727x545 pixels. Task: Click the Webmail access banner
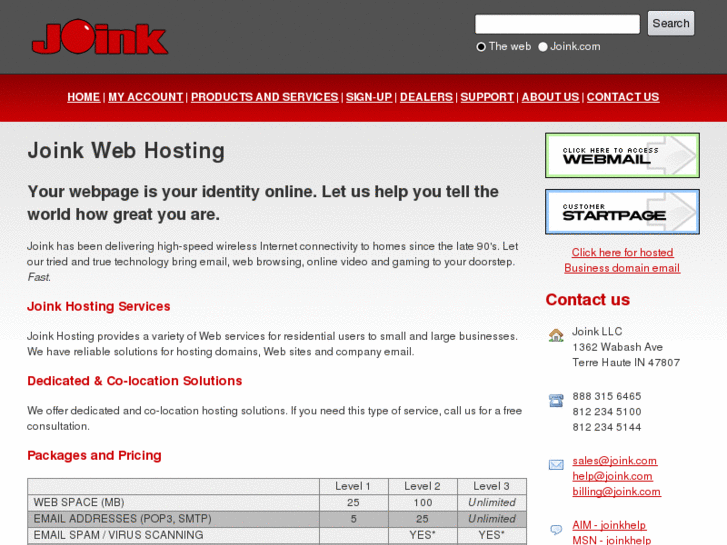click(622, 155)
